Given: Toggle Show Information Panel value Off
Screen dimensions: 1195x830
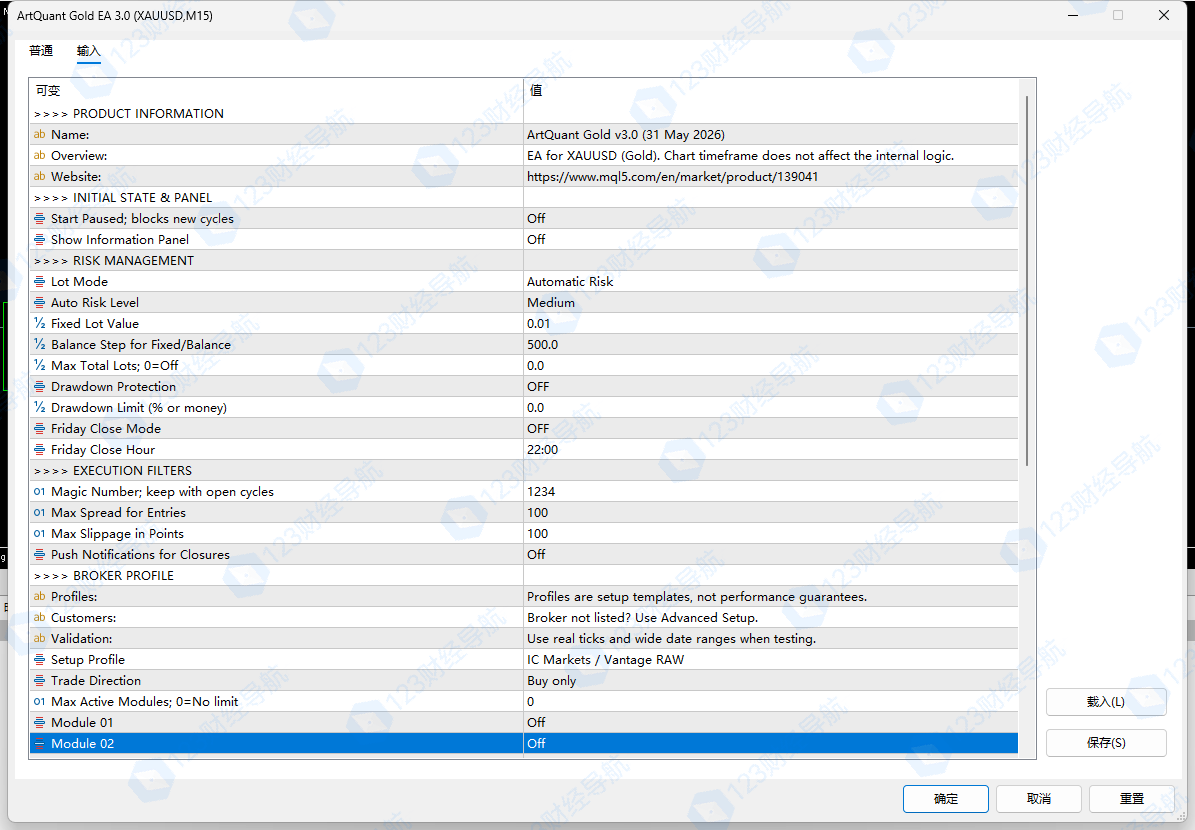Looking at the screenshot, I should pos(771,239).
